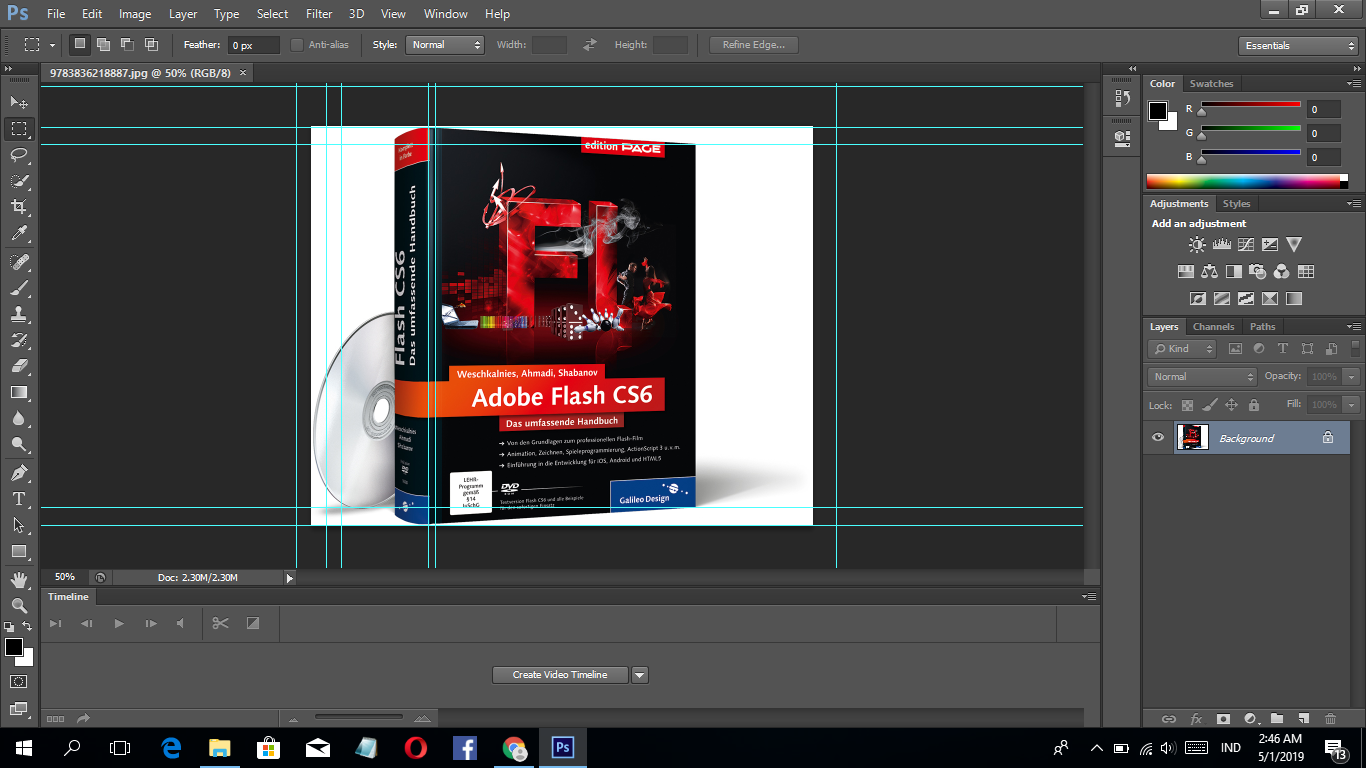
Task: Select the Eyedropper tool
Action: point(19,233)
